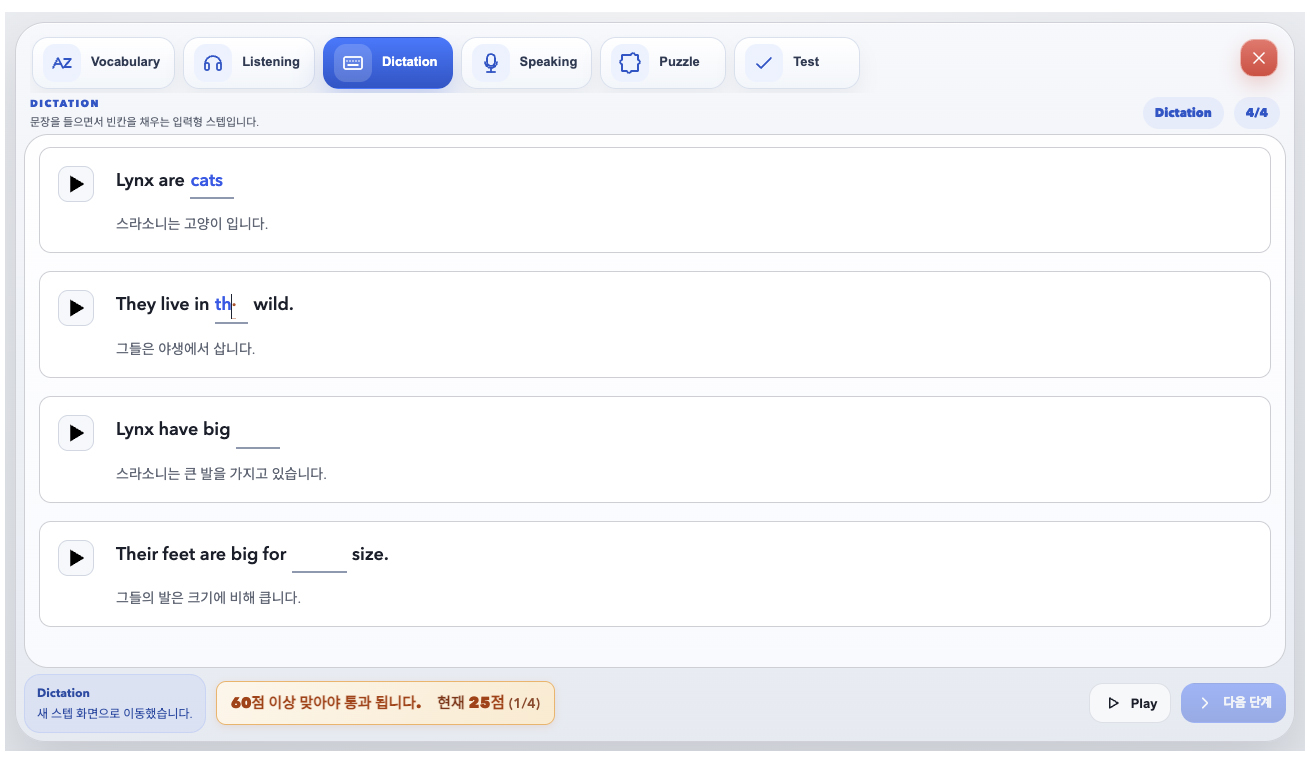Go to the Test tab
This screenshot has width=1311, height=763.
click(797, 63)
